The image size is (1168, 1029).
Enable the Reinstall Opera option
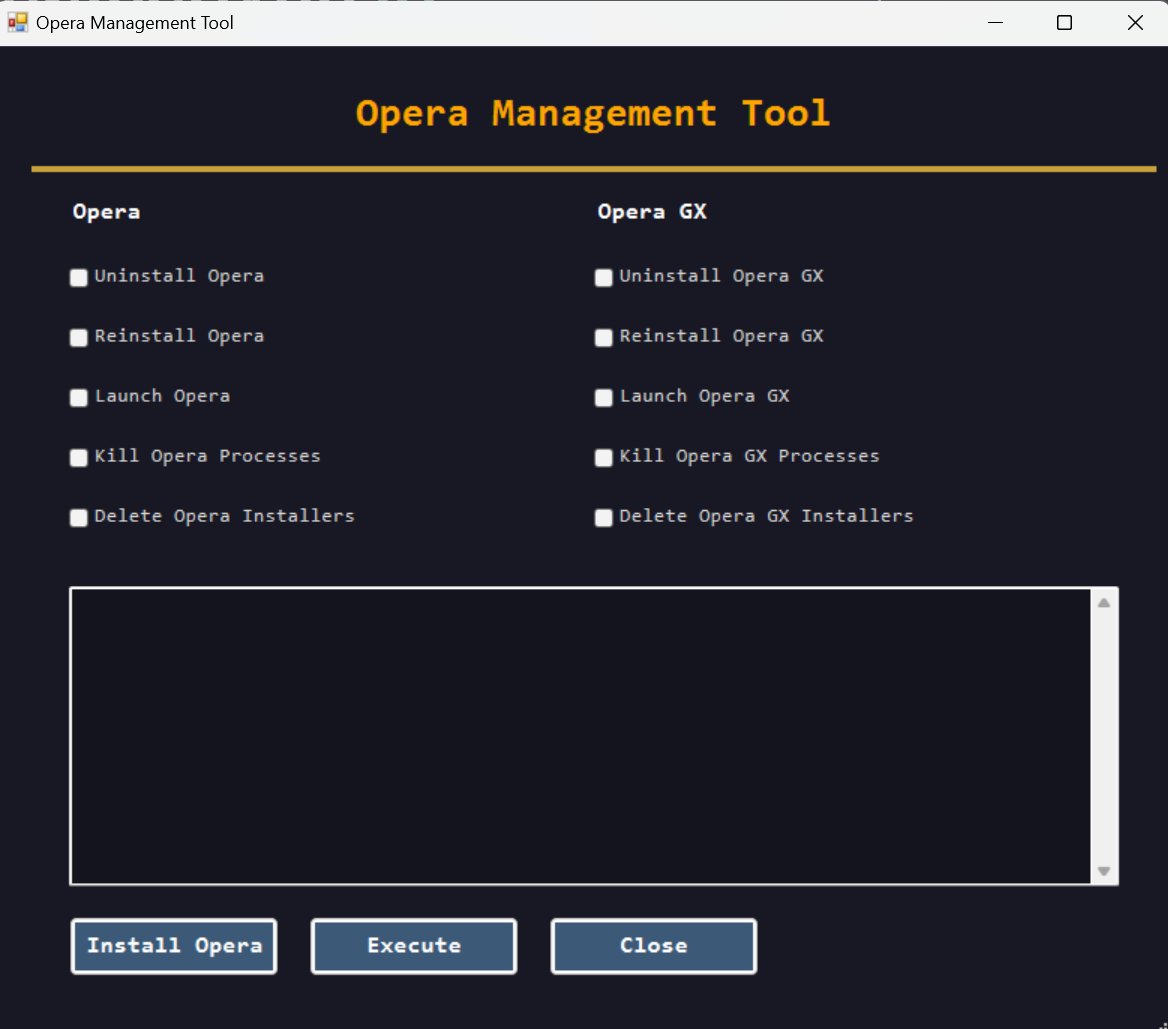[x=79, y=338]
